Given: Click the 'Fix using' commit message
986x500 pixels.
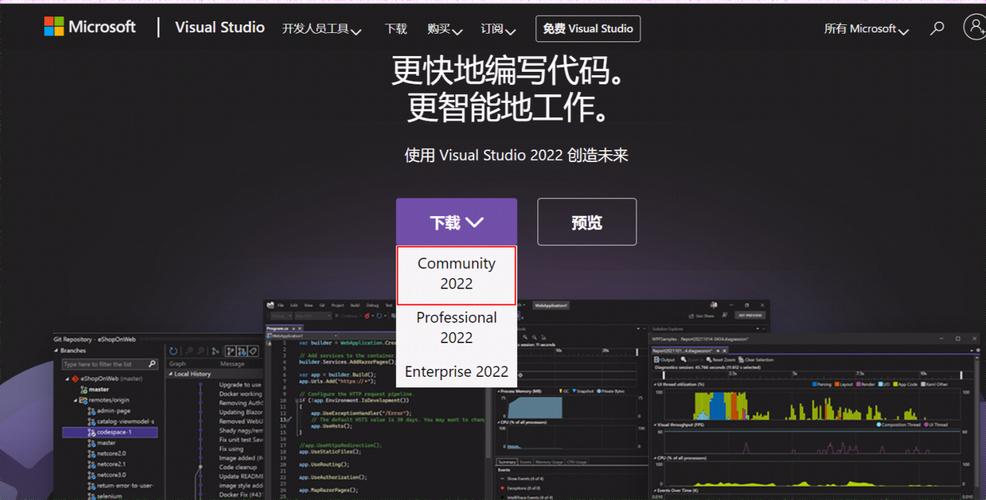Looking at the screenshot, I should pyautogui.click(x=231, y=449).
